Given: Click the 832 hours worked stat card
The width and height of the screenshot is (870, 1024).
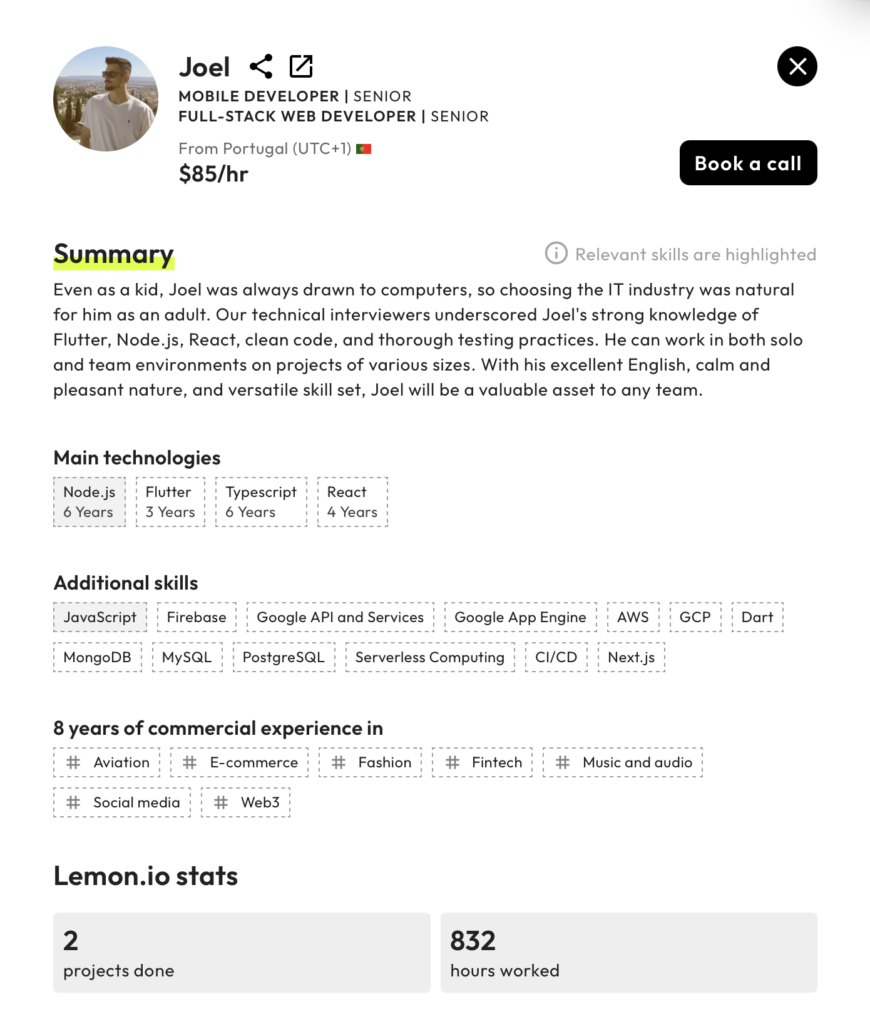Looking at the screenshot, I should tap(628, 952).
